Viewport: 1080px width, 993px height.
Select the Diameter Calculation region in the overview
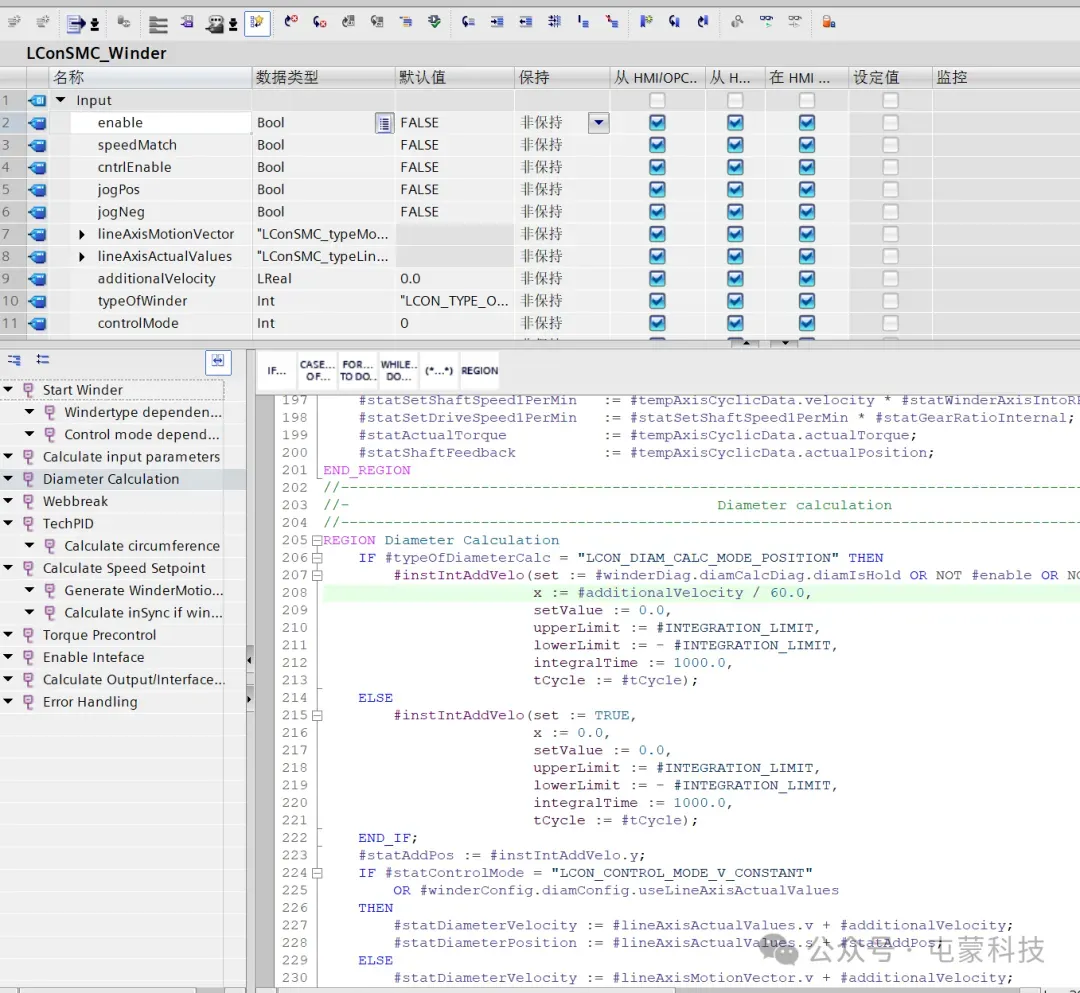point(111,479)
